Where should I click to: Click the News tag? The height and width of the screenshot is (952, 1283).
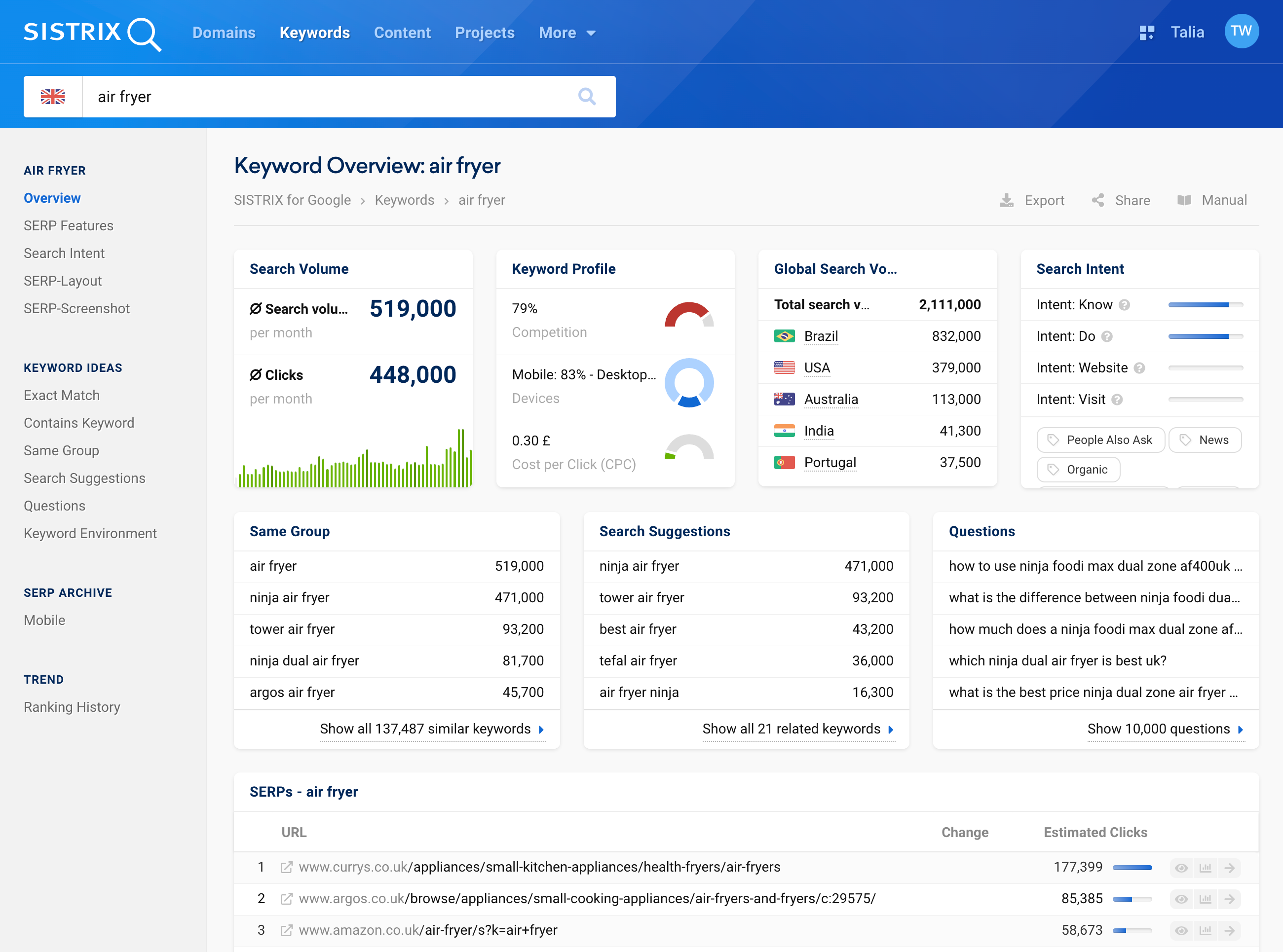[1205, 440]
